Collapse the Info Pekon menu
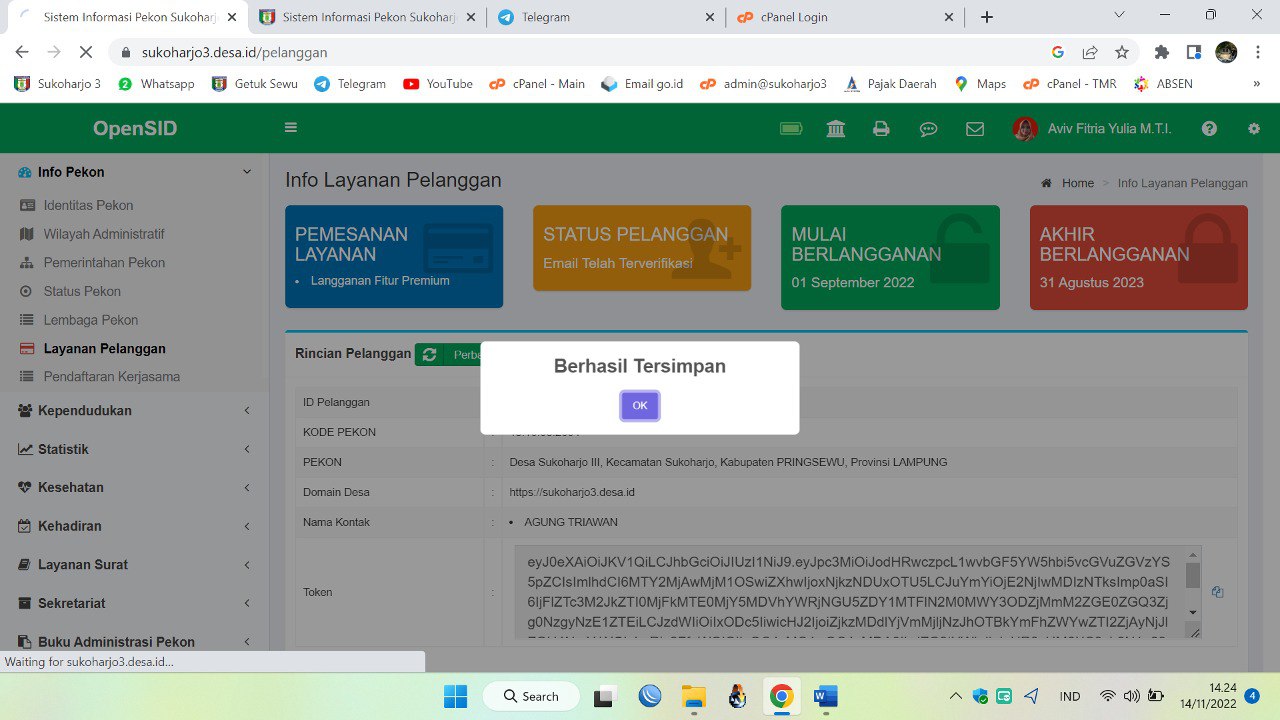Screen dimensions: 1280x720 pyautogui.click(x=70, y=172)
